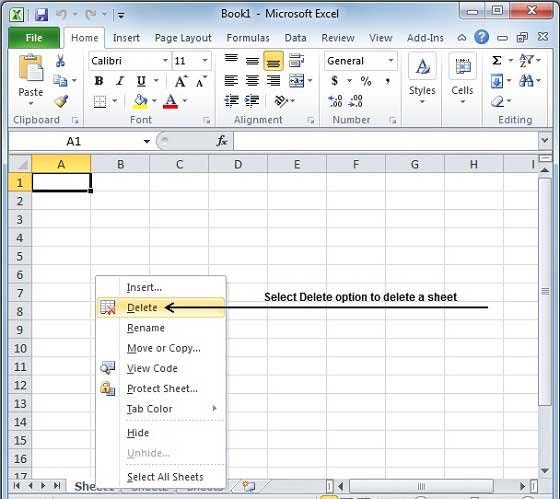Open the Tab Color submenu
Image resolution: width=560 pixels, height=499 pixels.
161,409
